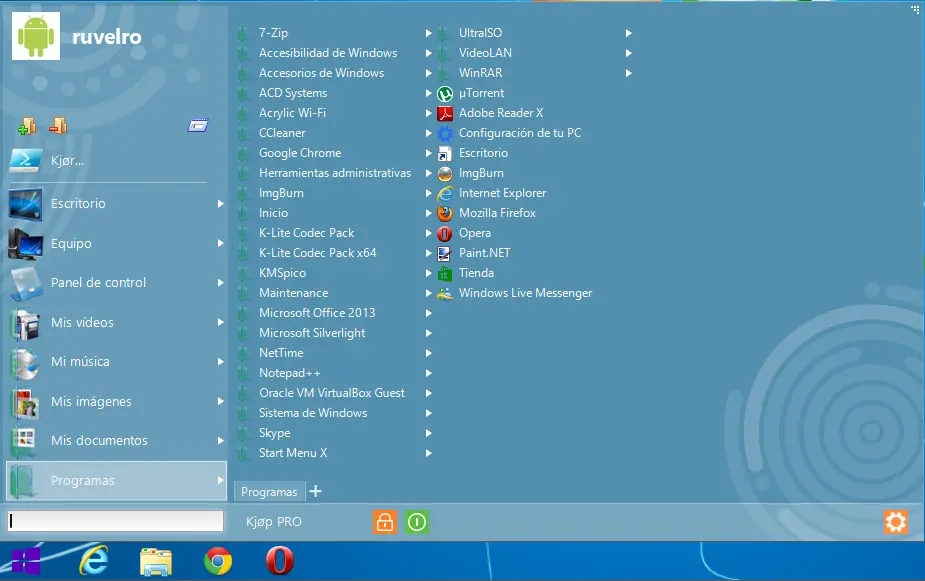The image size is (925, 581).
Task: Expand the Equipo submenu arrow
Action: (220, 244)
